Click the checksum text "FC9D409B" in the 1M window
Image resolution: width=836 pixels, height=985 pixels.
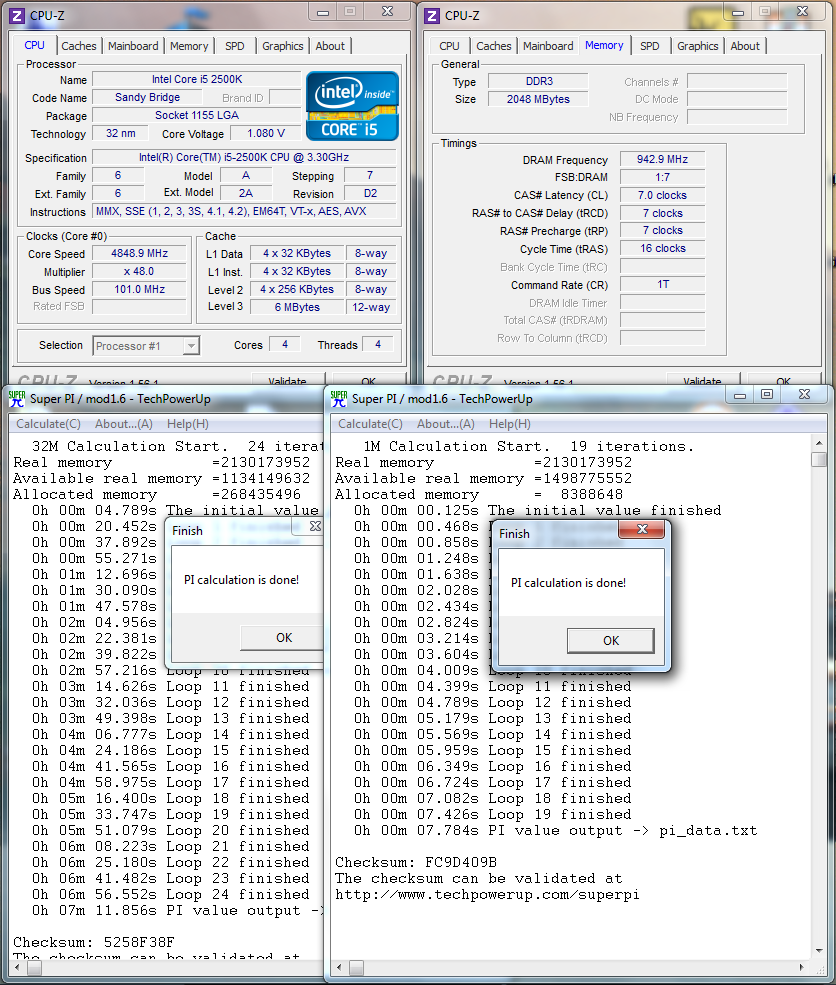pyautogui.click(x=461, y=862)
